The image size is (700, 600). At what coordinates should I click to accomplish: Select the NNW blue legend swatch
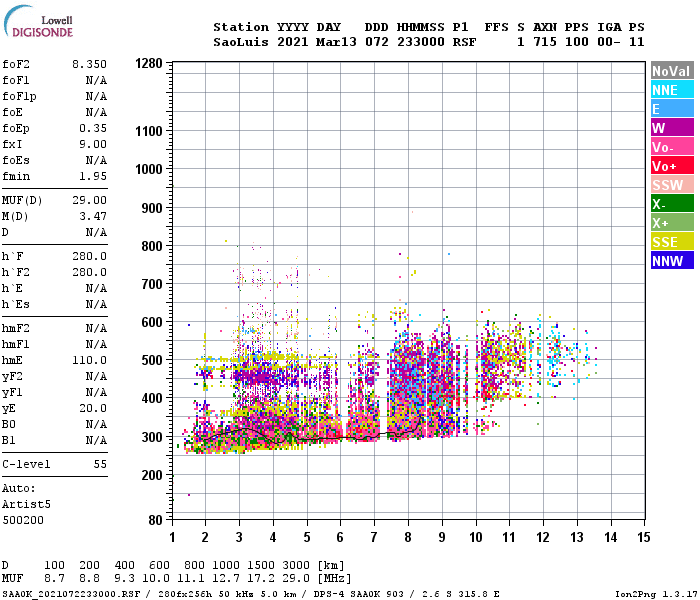672,261
